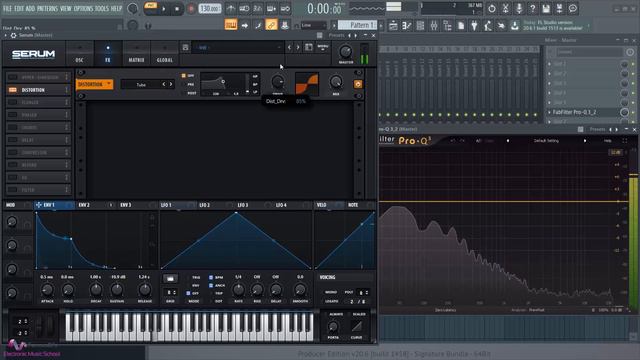Click the orange distortion bypass icon at right
Screen dimensions: 640x360
[x=358, y=84]
